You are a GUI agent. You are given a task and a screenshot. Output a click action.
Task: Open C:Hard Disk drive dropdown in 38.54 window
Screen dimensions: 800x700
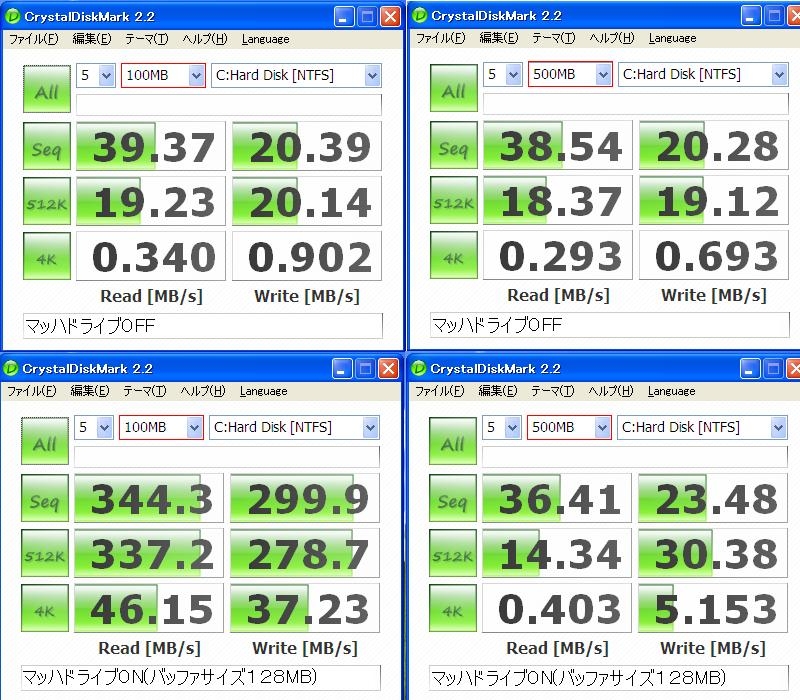[703, 74]
